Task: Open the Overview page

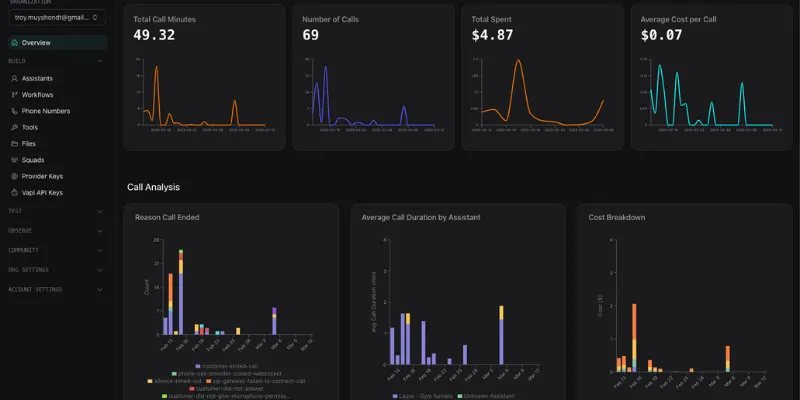Action: pyautogui.click(x=57, y=43)
